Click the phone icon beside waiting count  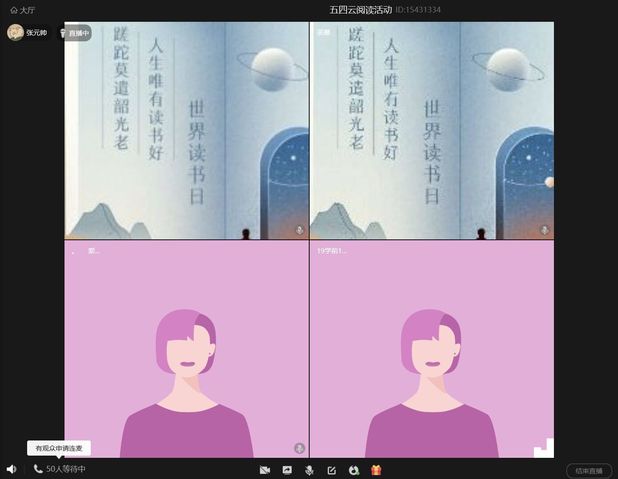pyautogui.click(x=38, y=469)
